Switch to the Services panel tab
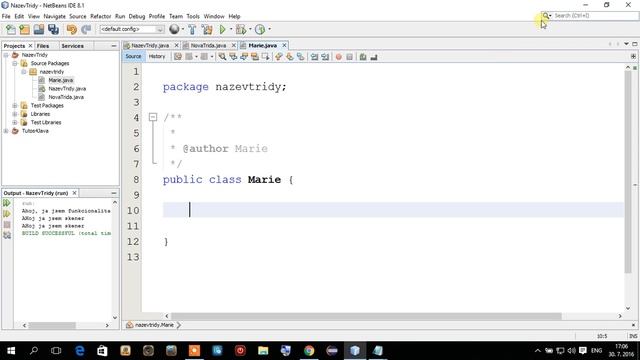 pyautogui.click(x=73, y=46)
